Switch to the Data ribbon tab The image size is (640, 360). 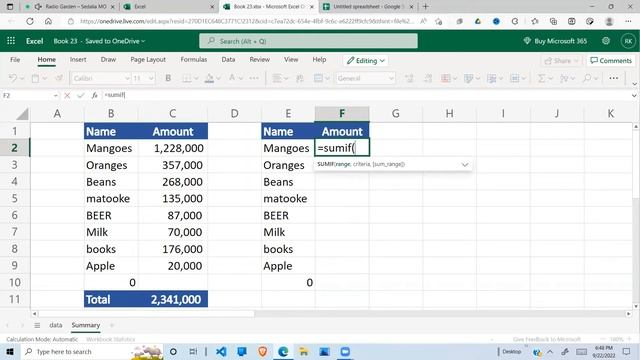(x=228, y=60)
